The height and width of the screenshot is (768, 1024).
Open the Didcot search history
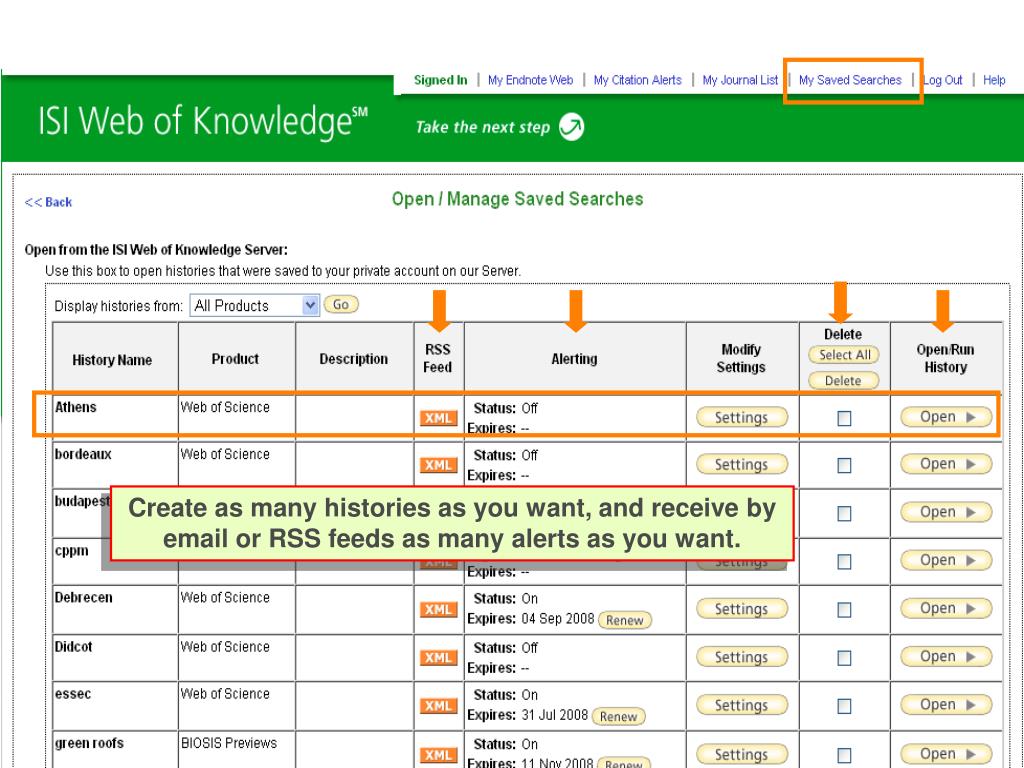[946, 656]
